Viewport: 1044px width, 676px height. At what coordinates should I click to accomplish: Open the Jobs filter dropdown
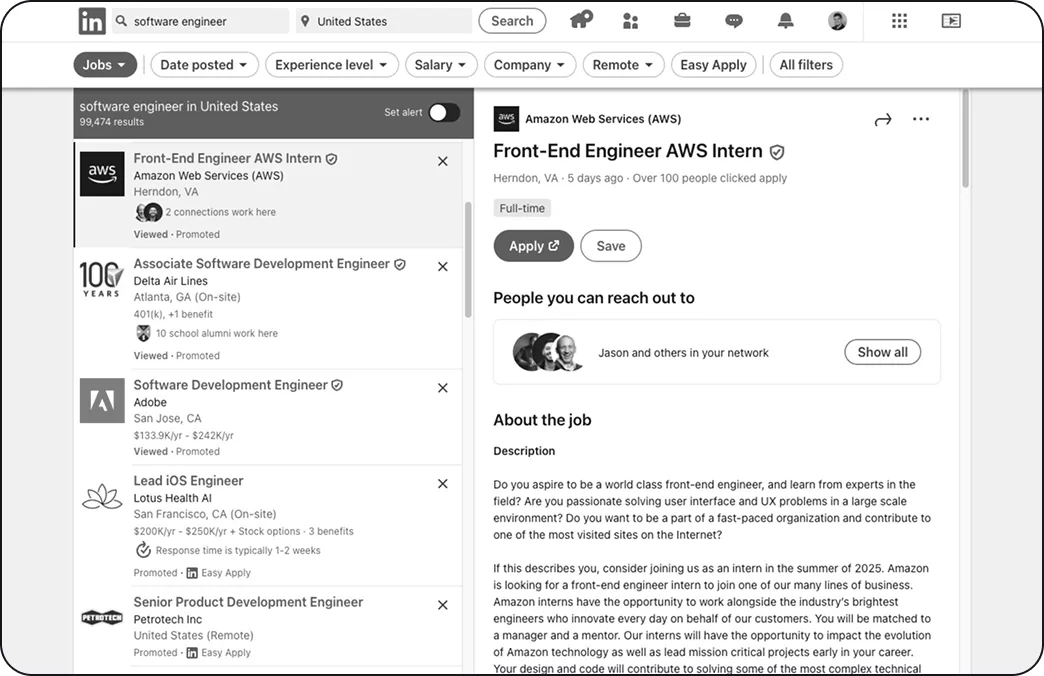tap(105, 65)
